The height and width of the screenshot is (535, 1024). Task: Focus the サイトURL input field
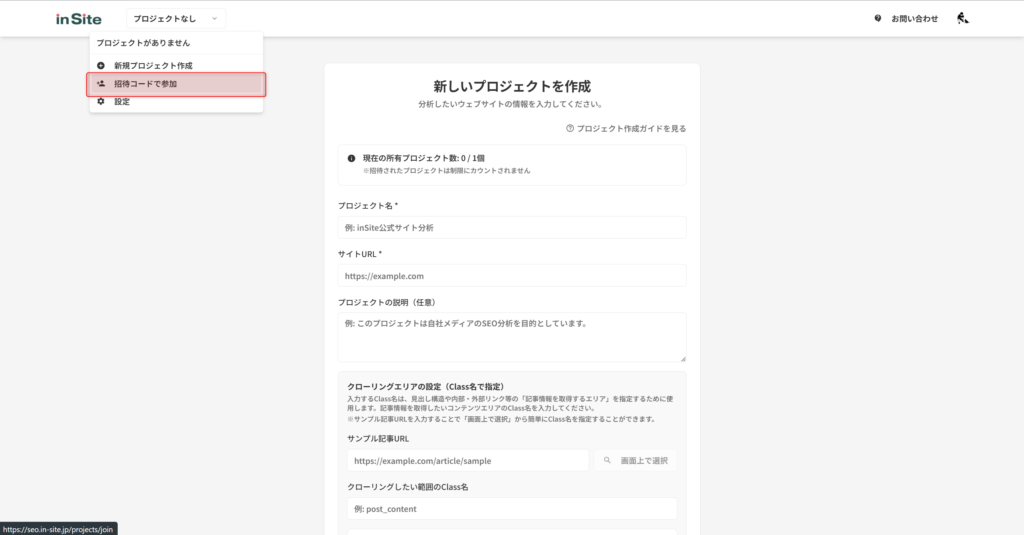click(x=512, y=276)
